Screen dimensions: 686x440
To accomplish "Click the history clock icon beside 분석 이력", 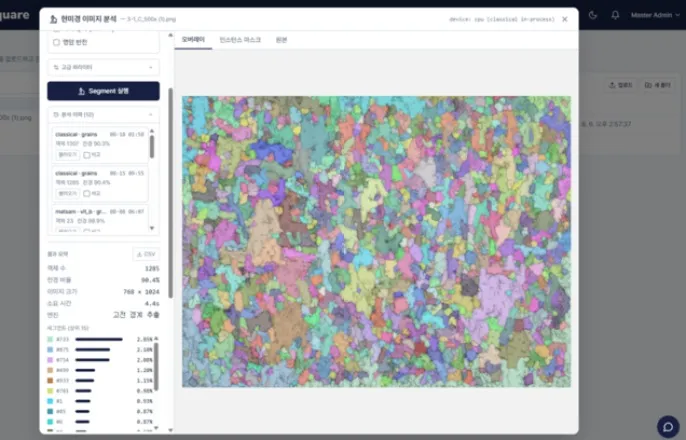I will [56, 115].
